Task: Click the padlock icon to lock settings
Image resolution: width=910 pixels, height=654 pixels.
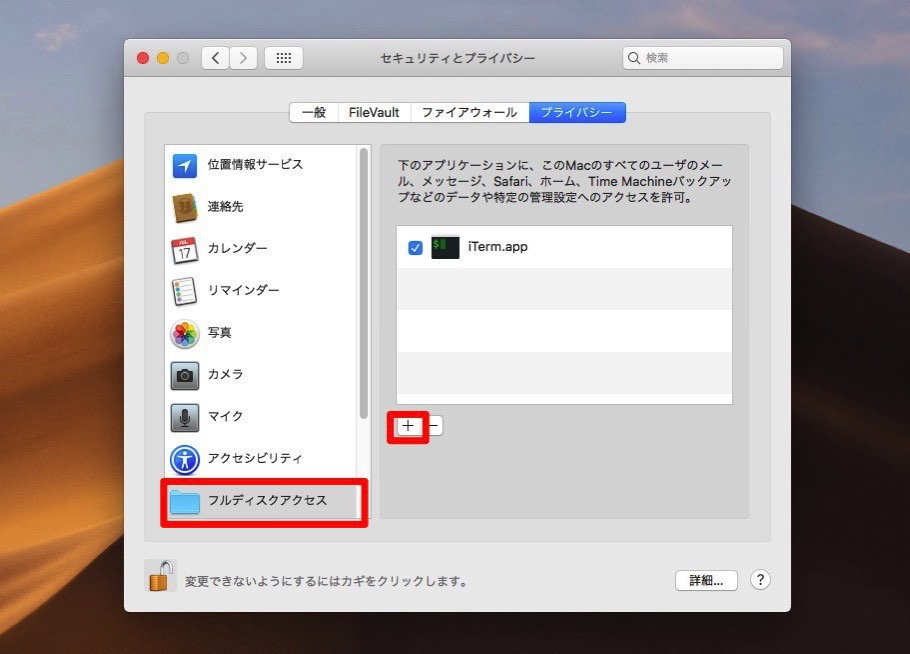Action: (161, 576)
